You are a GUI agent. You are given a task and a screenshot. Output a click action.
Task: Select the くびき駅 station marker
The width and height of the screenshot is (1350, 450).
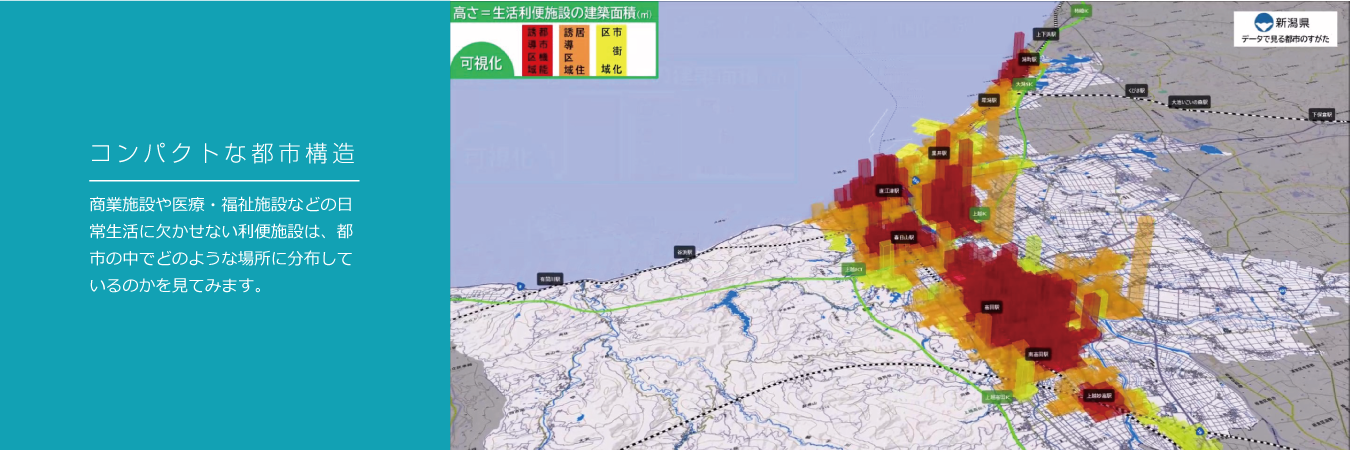1136,89
